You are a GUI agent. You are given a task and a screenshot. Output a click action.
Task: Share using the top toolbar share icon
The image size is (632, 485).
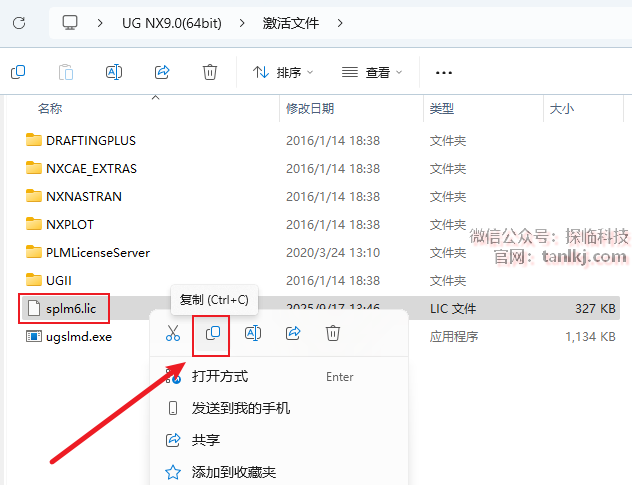pos(162,72)
